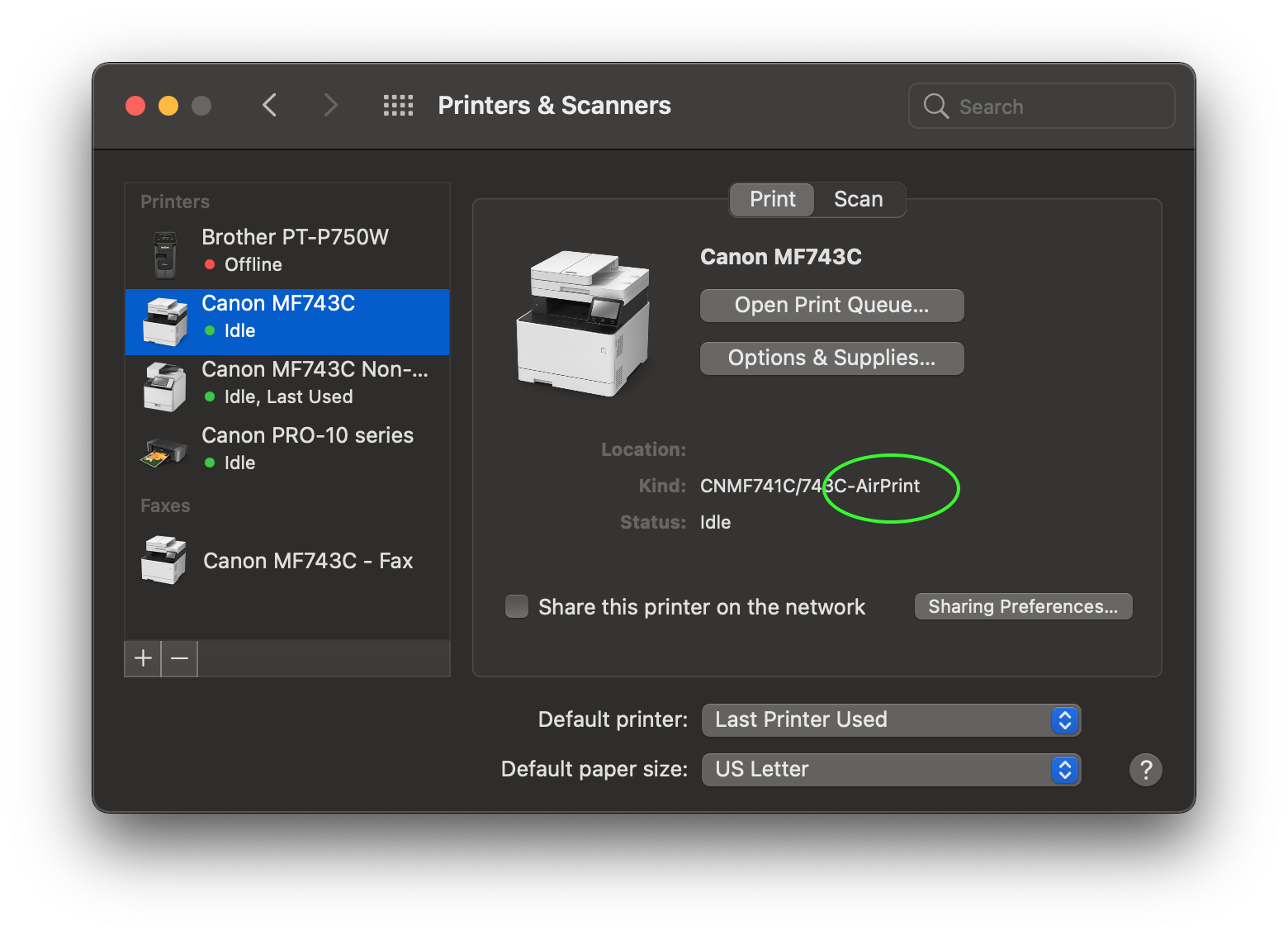The image size is (1288, 935).
Task: Click the Brother PT-P750W label printer icon
Action: click(x=165, y=254)
